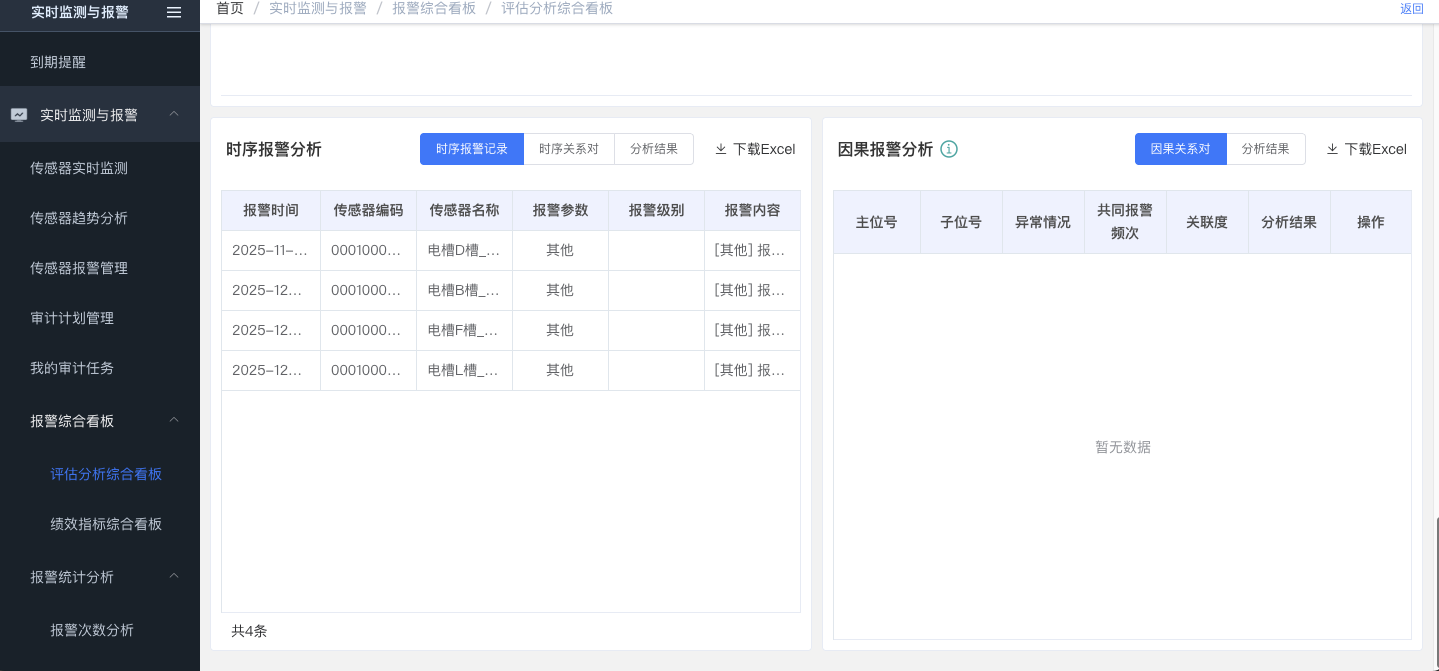Open 绩效指标综合看板 in the sidebar
Image resolution: width=1439 pixels, height=671 pixels.
pyautogui.click(x=106, y=524)
